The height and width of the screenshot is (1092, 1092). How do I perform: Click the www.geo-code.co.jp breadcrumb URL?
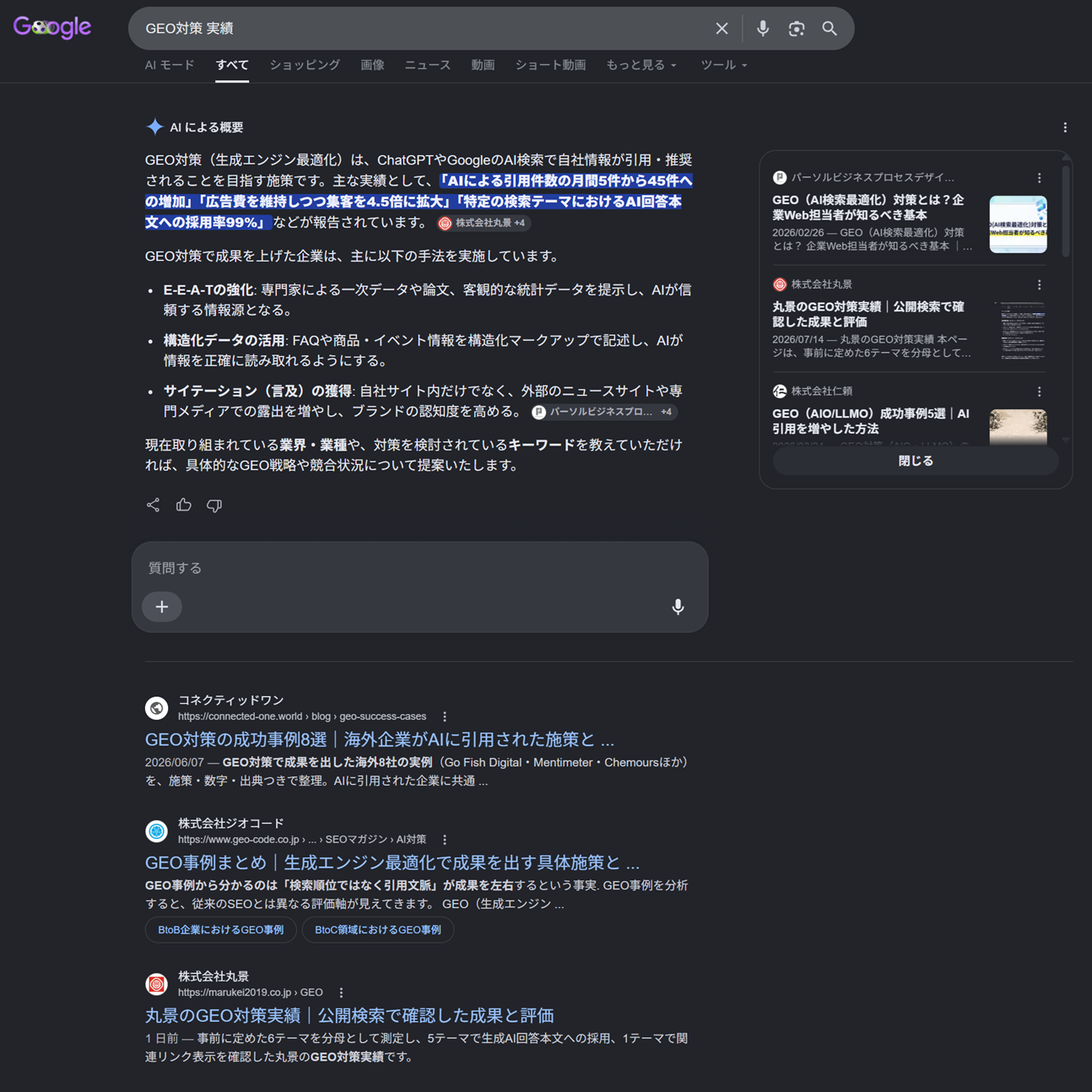[302, 840]
